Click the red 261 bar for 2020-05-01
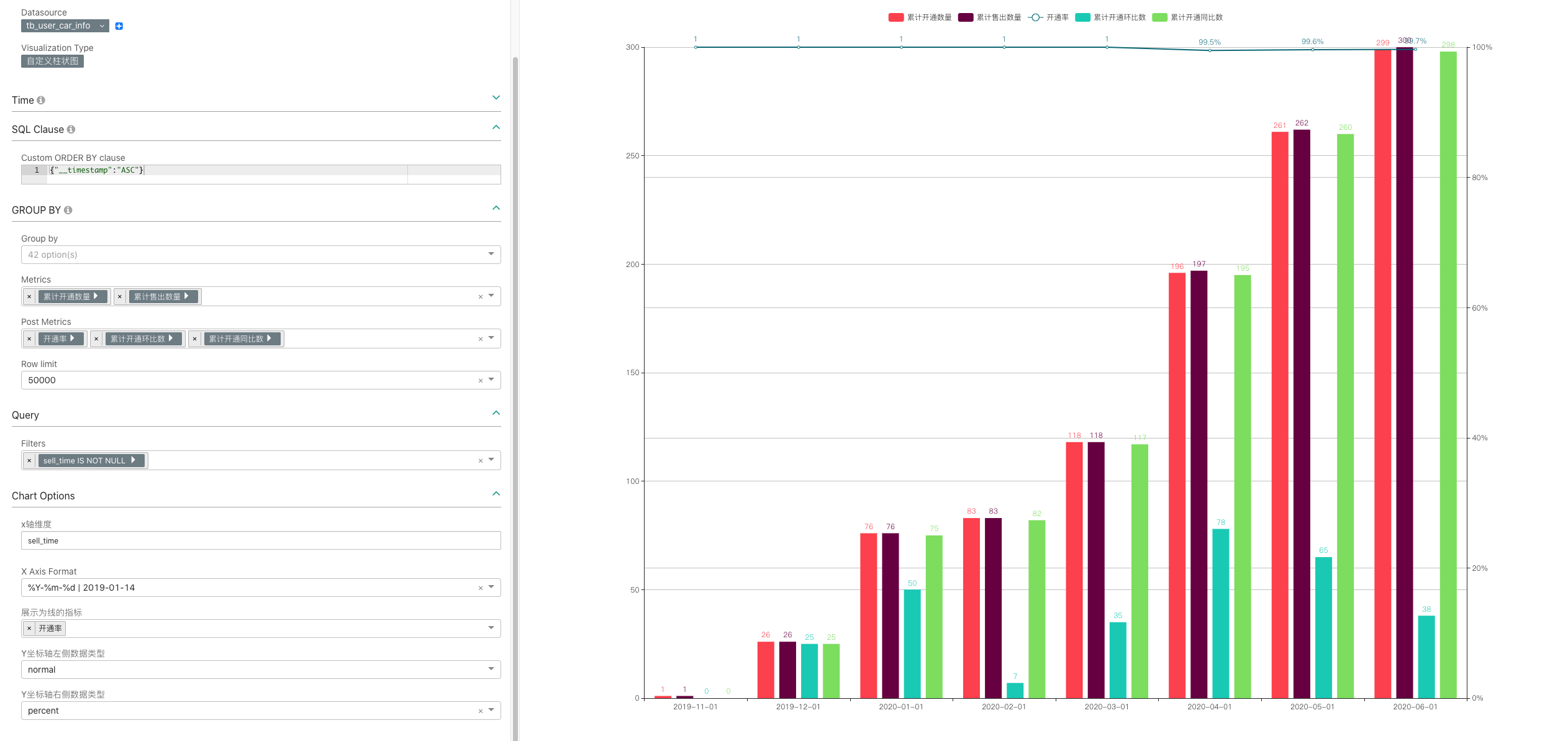 point(1280,415)
